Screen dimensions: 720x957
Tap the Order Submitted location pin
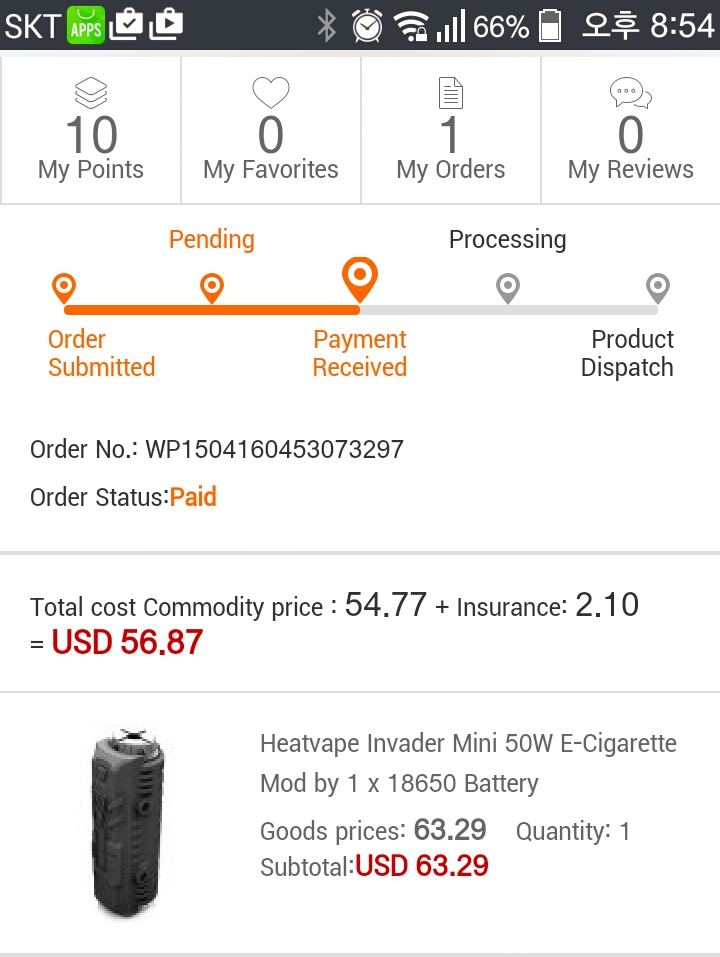[x=63, y=289]
